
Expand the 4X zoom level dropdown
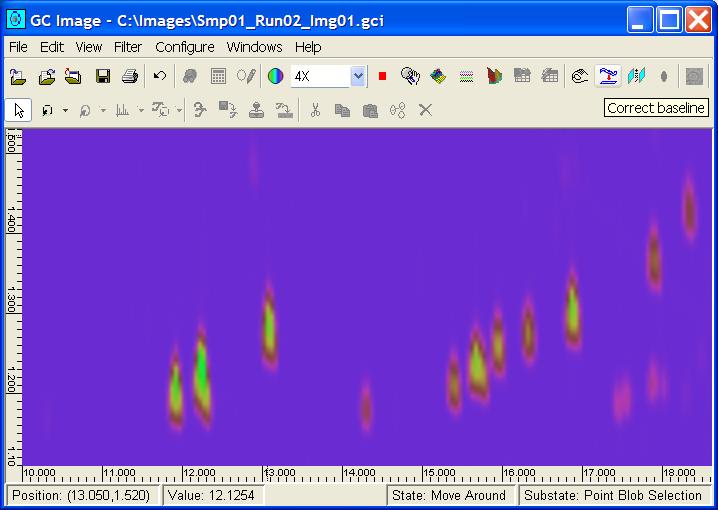pos(358,76)
